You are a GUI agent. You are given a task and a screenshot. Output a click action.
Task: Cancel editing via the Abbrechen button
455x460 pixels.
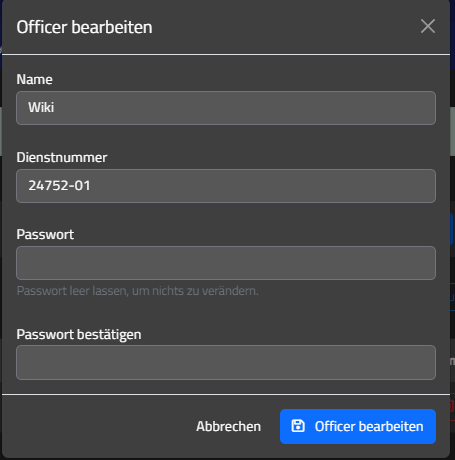click(x=228, y=426)
